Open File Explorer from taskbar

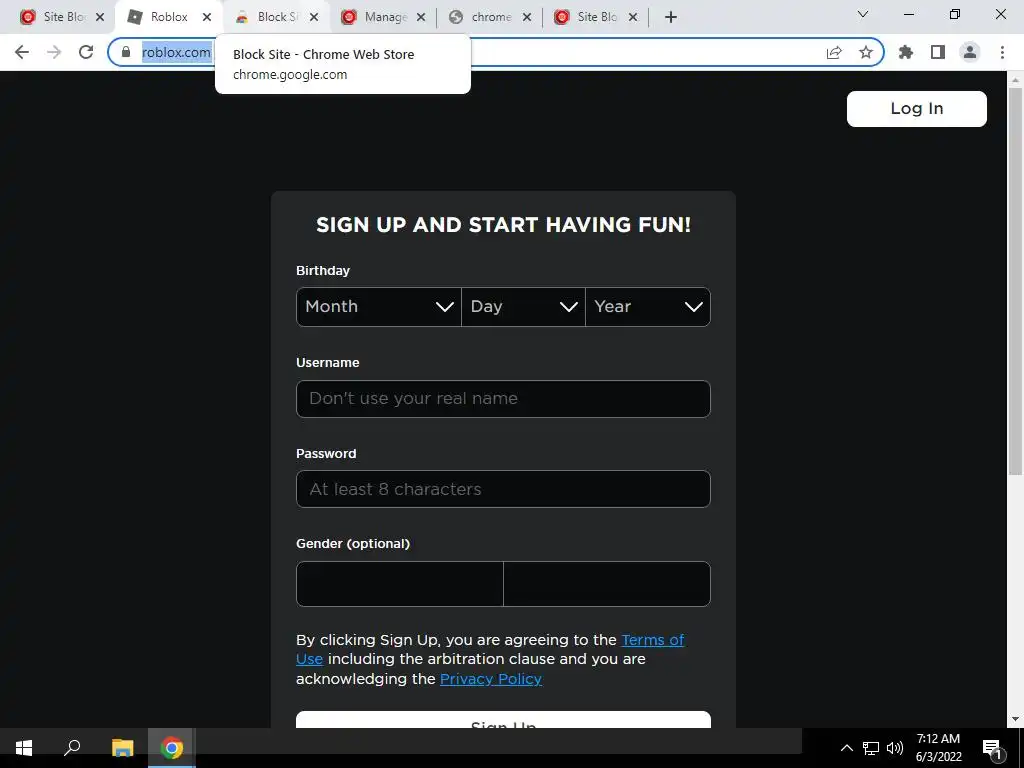(122, 748)
